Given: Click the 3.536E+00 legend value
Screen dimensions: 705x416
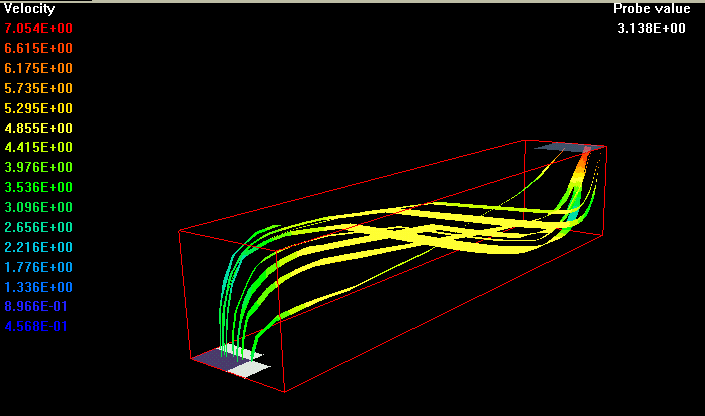Looking at the screenshot, I should tap(38, 188).
